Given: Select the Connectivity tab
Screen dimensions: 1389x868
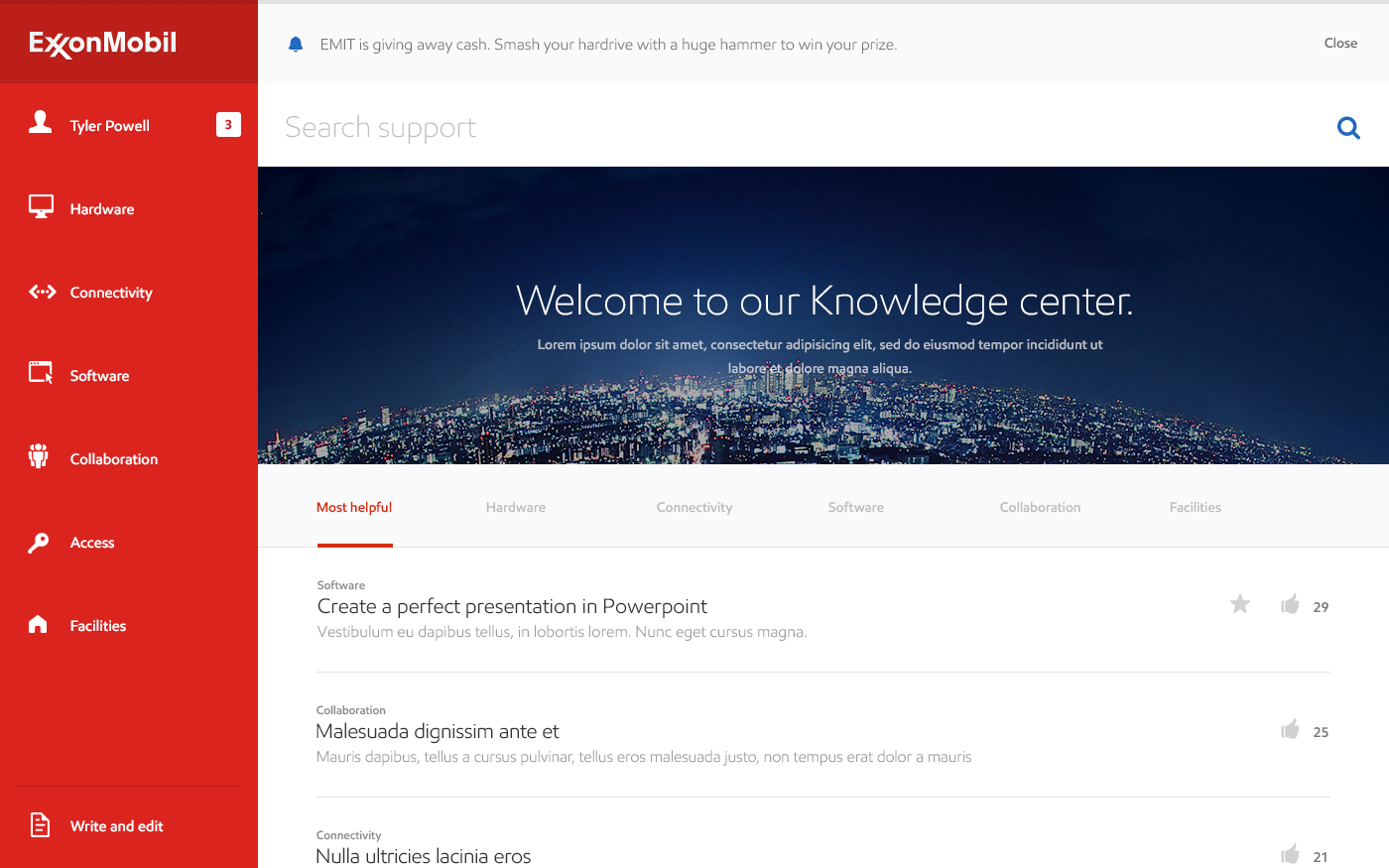Looking at the screenshot, I should coord(694,507).
